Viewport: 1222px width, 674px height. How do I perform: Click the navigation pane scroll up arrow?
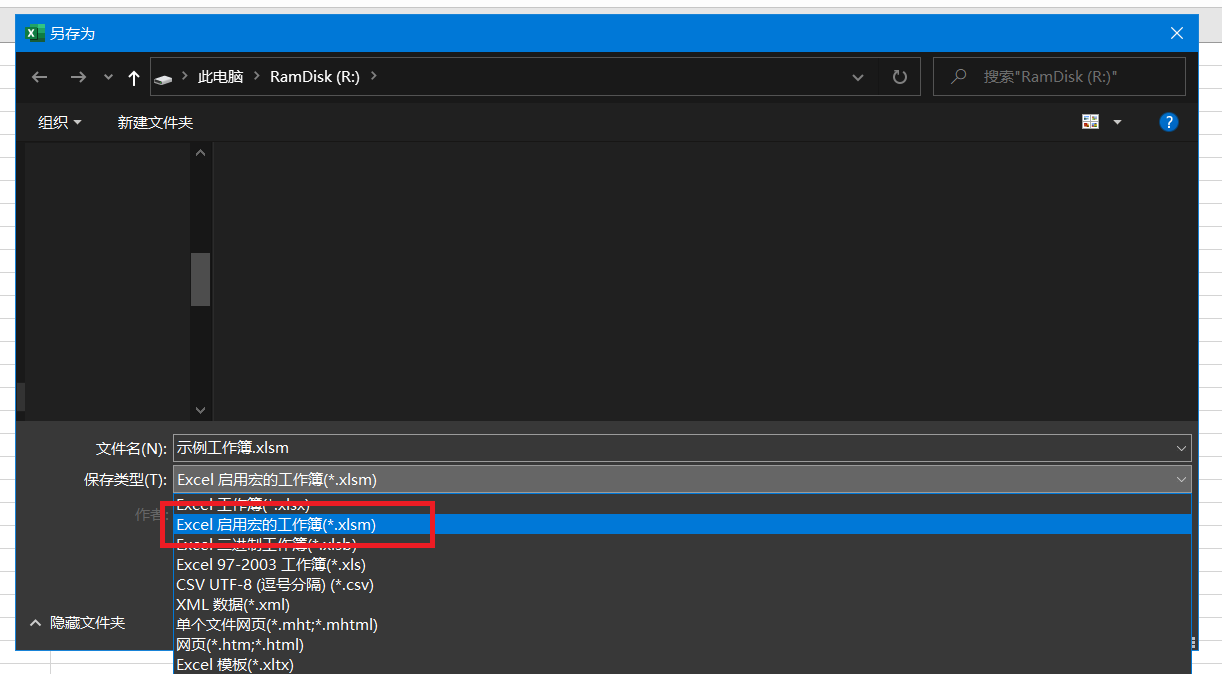[x=200, y=153]
